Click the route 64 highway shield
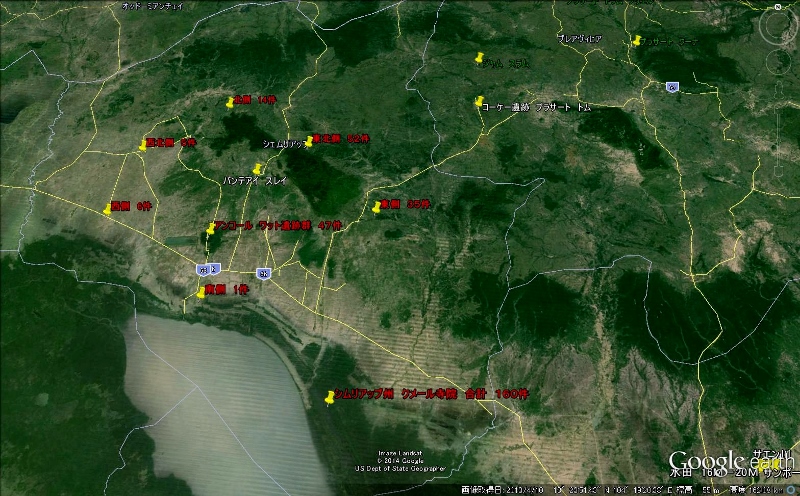The width and height of the screenshot is (800, 496). (674, 86)
